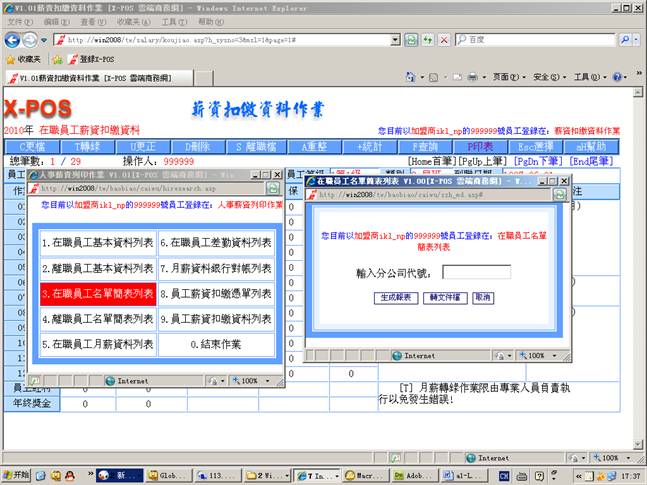Click the refresh icon beside address bar
Screen dimensions: 647x485
point(411,40)
